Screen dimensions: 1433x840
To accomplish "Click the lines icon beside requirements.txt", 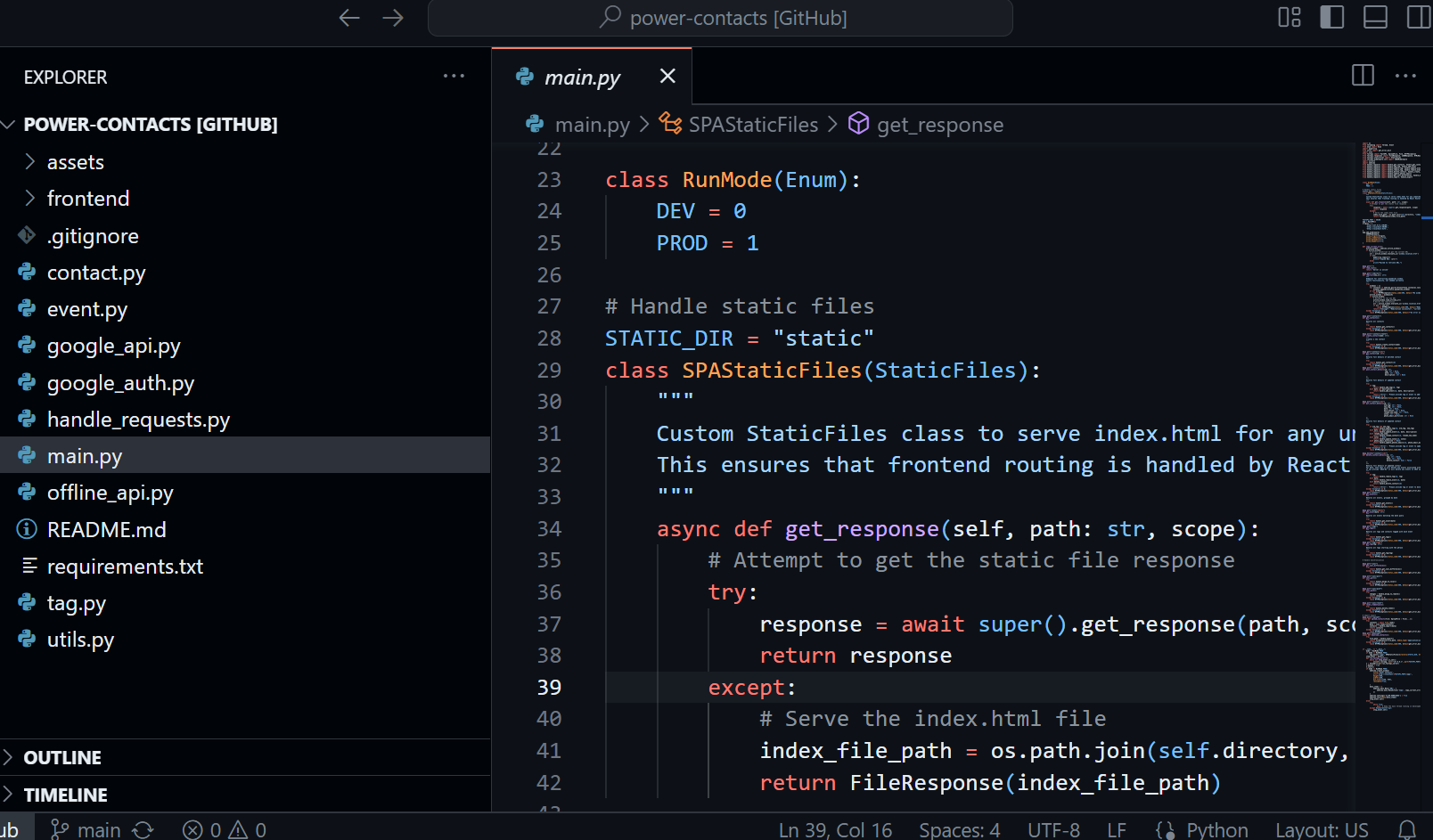I will pyautogui.click(x=29, y=566).
